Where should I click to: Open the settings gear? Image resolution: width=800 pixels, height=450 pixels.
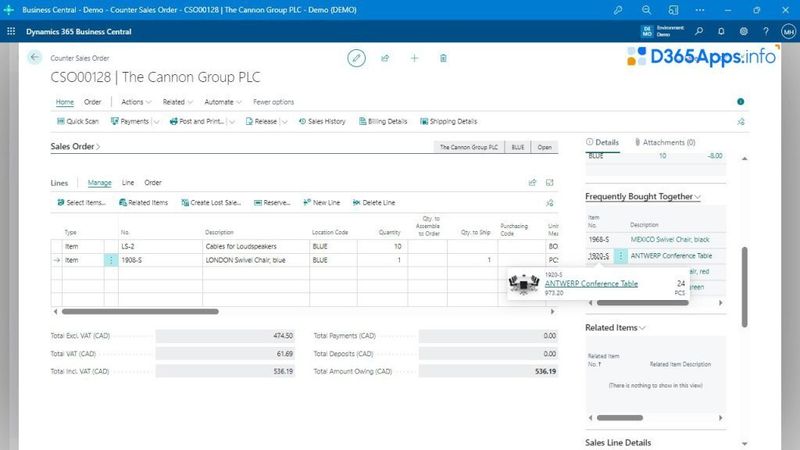click(x=743, y=31)
